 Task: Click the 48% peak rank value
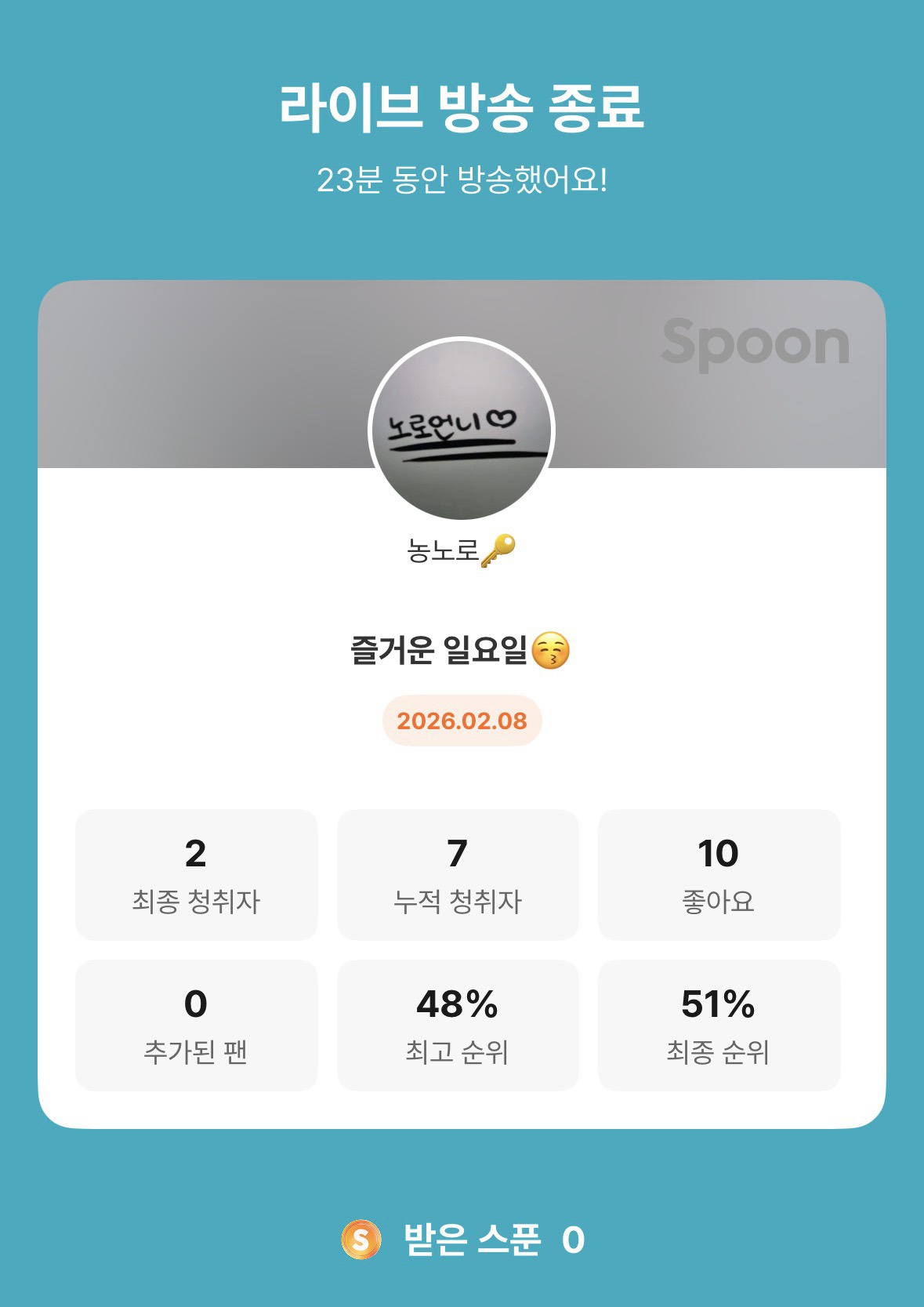tap(458, 1004)
